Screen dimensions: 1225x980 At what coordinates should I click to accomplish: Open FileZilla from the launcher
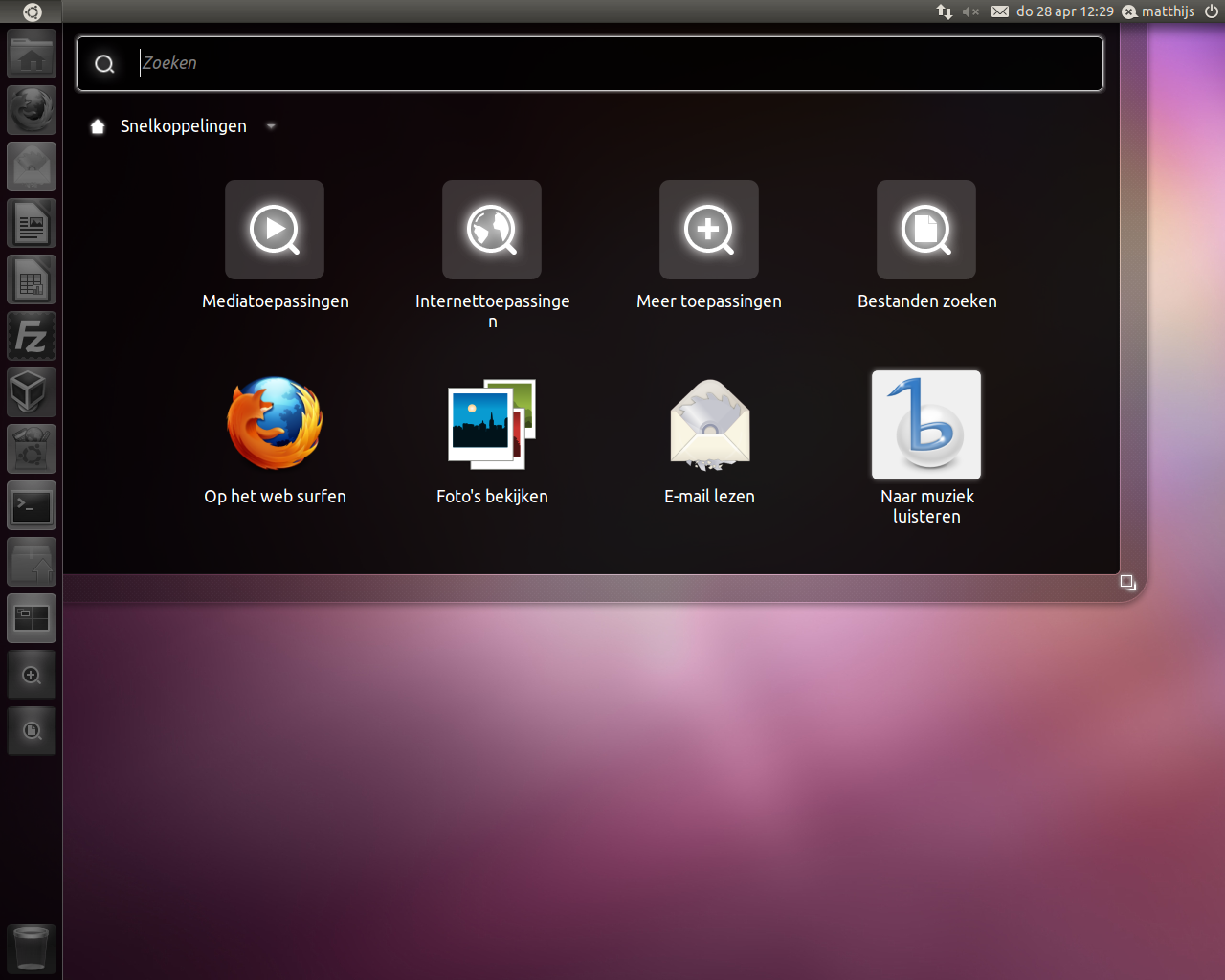[32, 337]
